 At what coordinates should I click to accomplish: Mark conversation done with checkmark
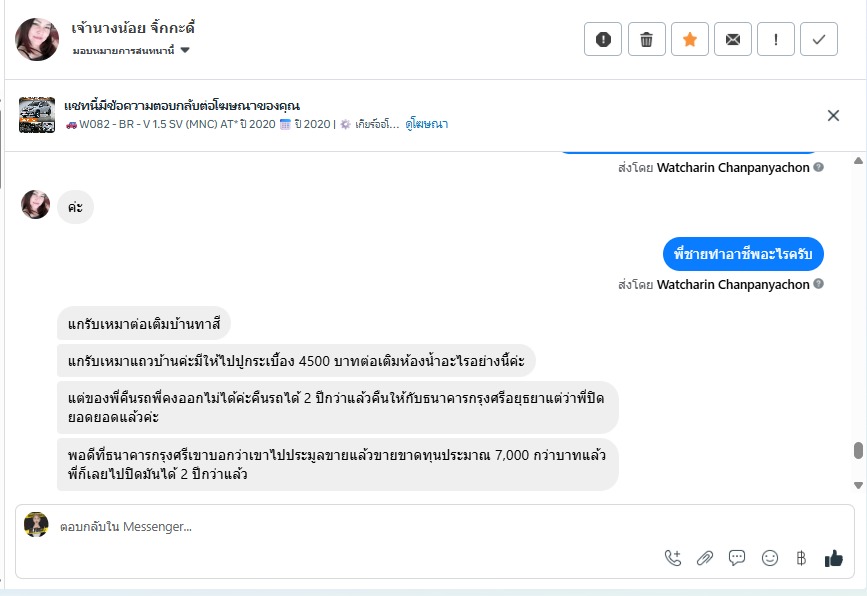pyautogui.click(x=819, y=39)
